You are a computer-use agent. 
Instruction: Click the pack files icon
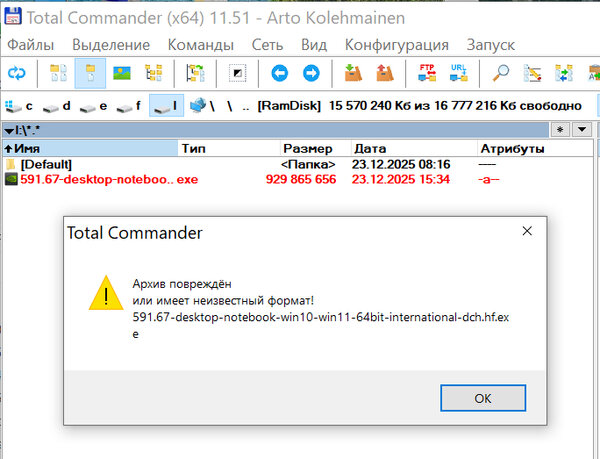coord(353,73)
